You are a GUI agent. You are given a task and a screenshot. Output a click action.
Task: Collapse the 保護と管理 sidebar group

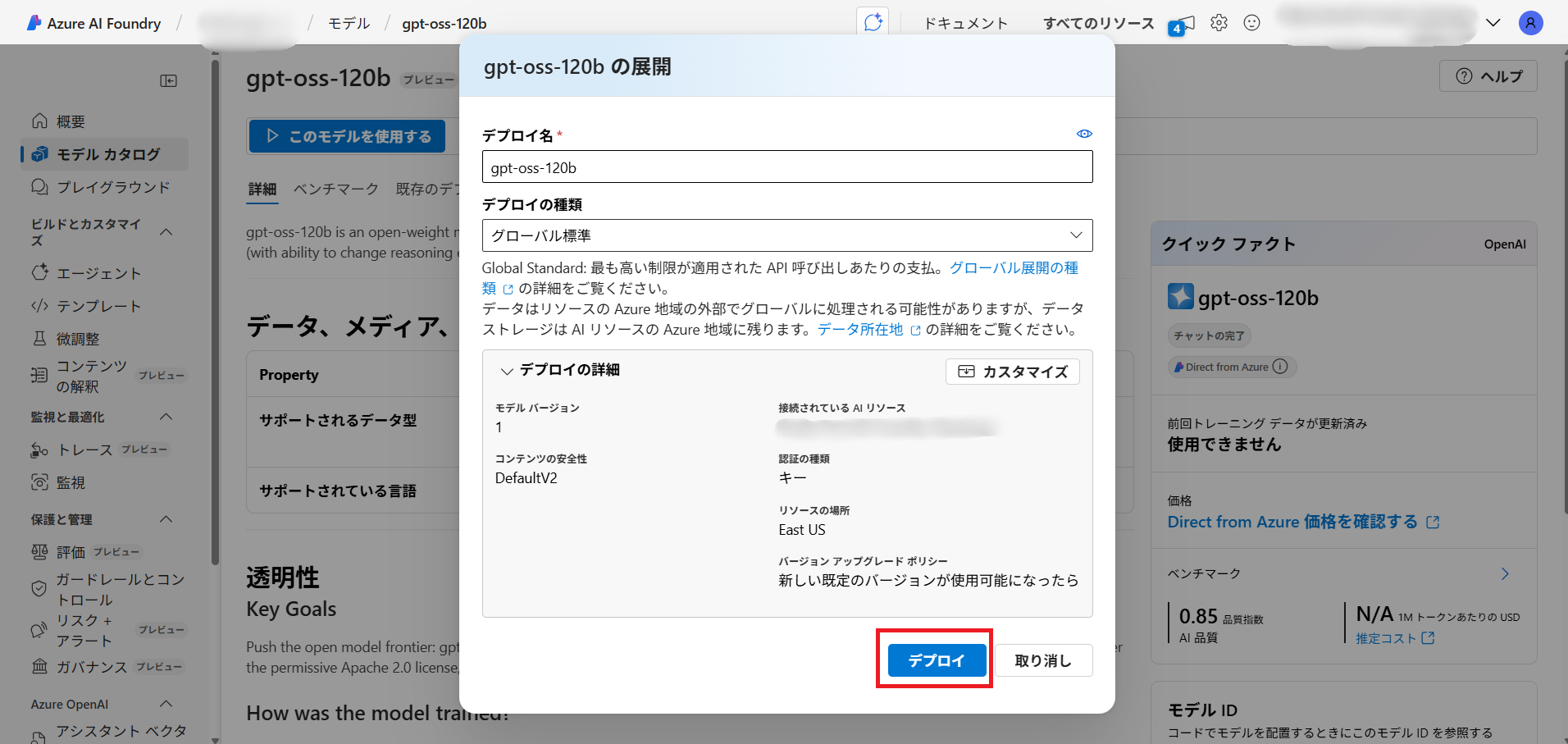166,519
